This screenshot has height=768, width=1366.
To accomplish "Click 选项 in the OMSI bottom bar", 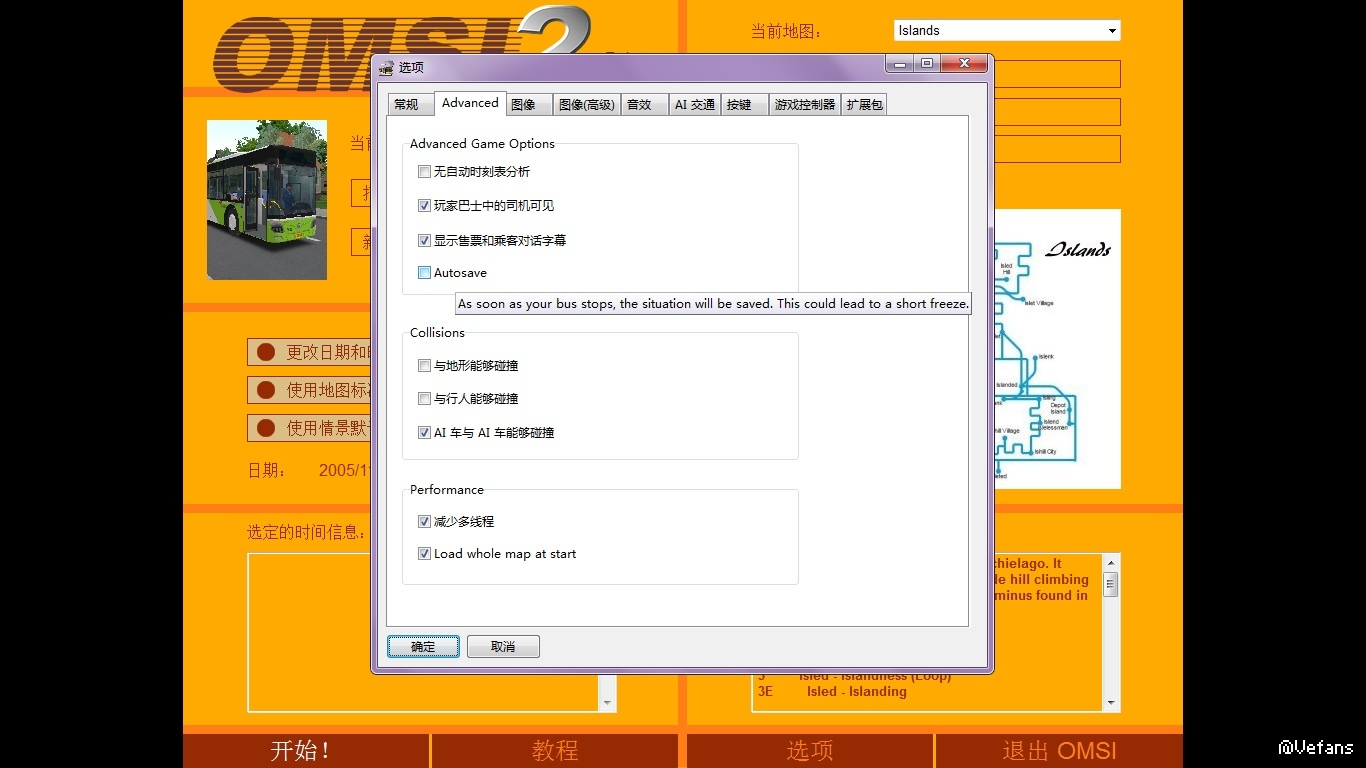I will (x=810, y=751).
